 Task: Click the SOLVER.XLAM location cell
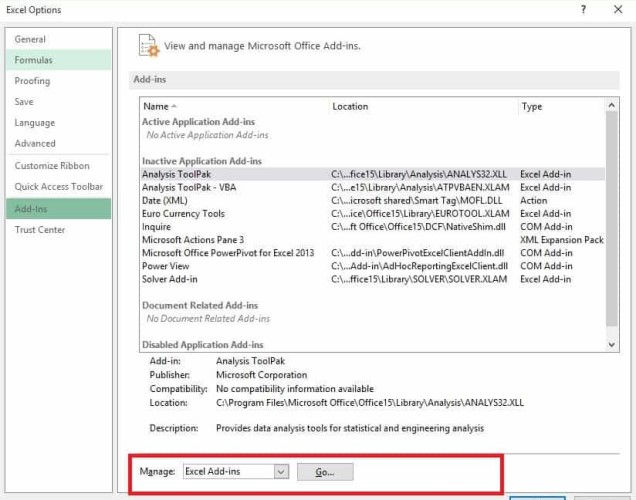pyautogui.click(x=419, y=279)
